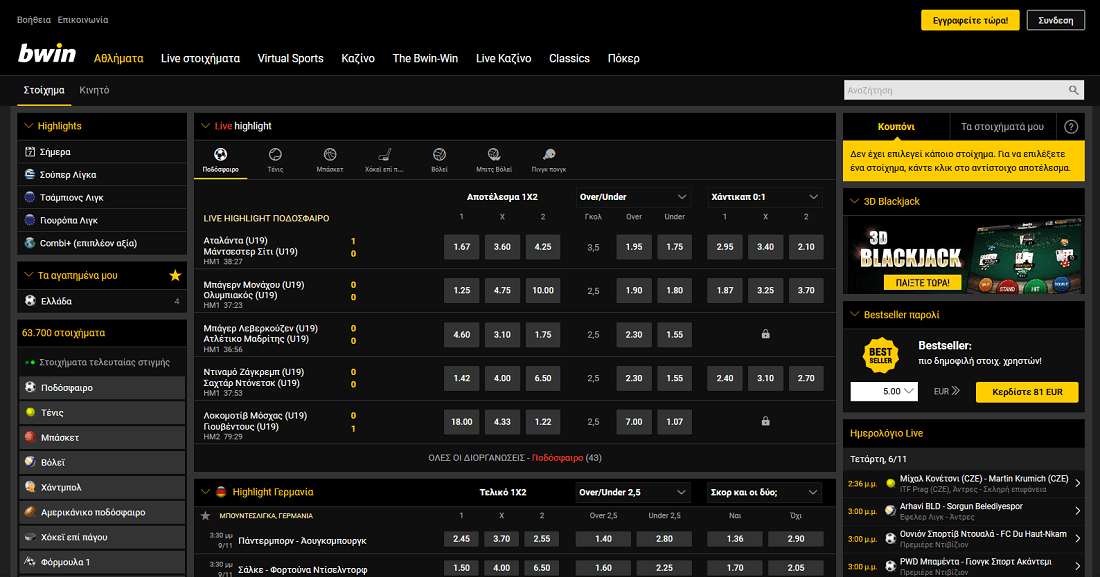1100x577 pixels.
Task: Open the Χάντικαπ 0:1 market dropdown
Action: (x=764, y=197)
